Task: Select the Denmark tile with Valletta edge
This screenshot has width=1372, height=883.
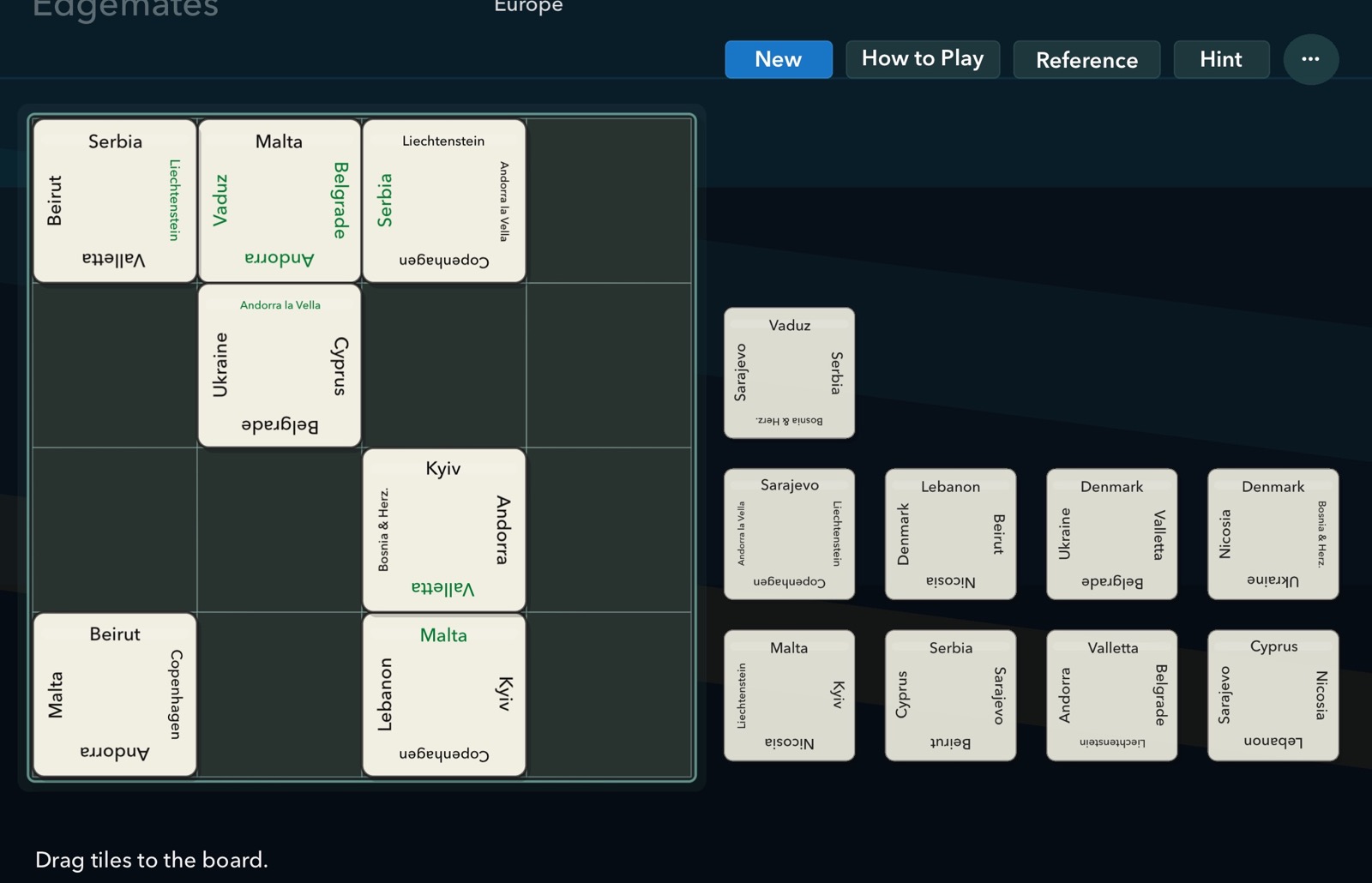Action: [1110, 533]
